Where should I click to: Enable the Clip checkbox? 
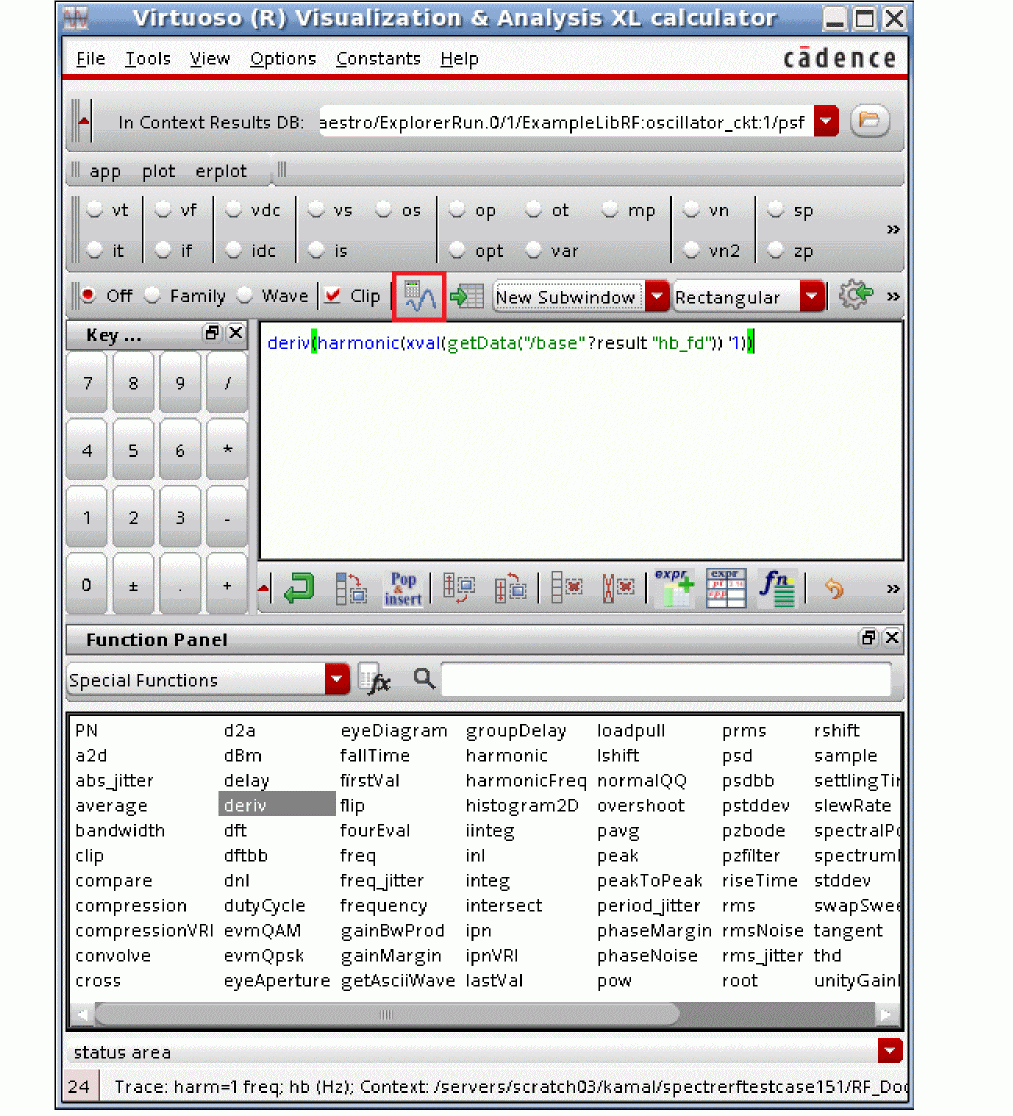pos(333,296)
